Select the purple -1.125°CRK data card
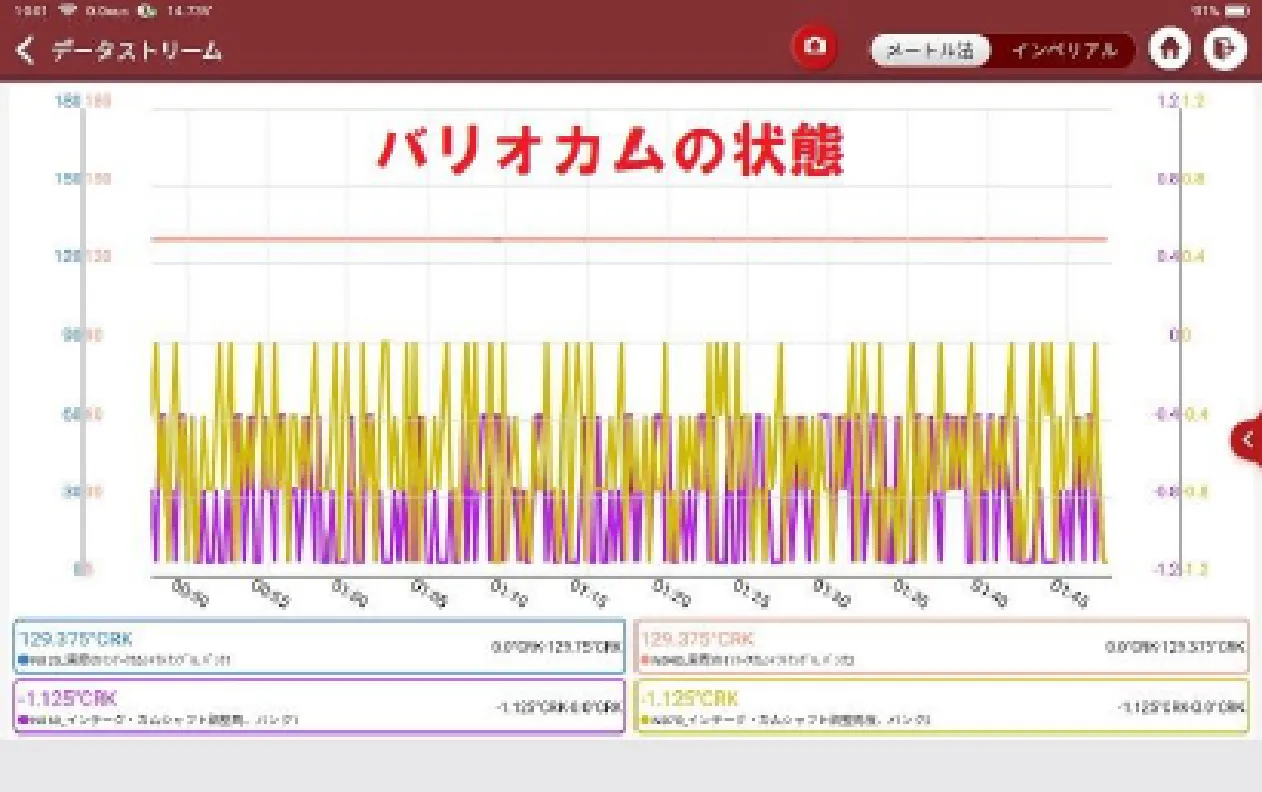The image size is (1262, 792). point(319,707)
